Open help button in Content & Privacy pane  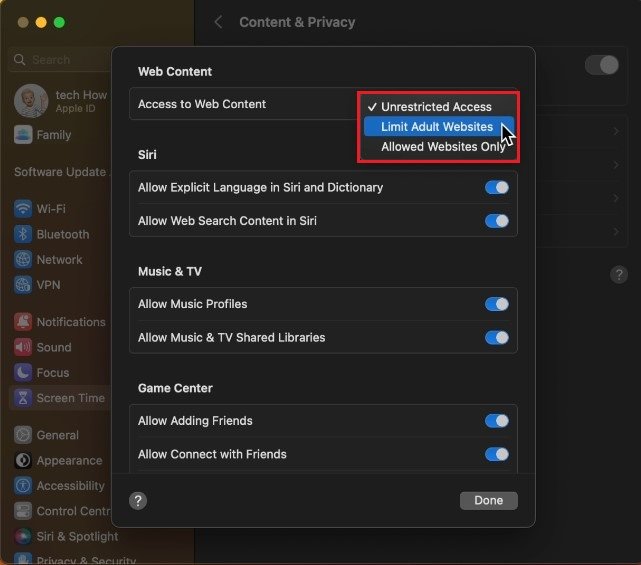(x=619, y=274)
